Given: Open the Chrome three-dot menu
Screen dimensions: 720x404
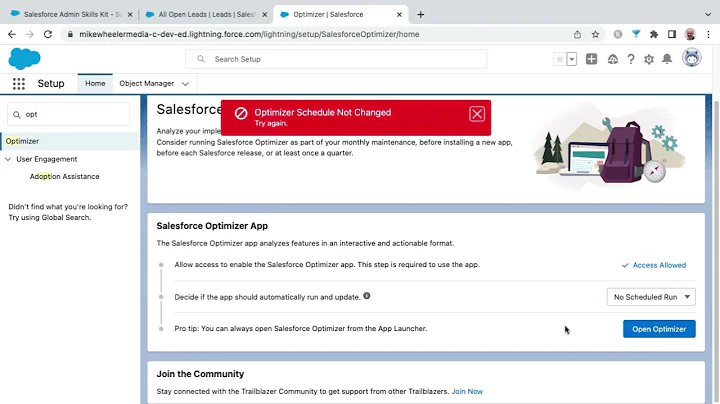Looking at the screenshot, I should (708, 34).
